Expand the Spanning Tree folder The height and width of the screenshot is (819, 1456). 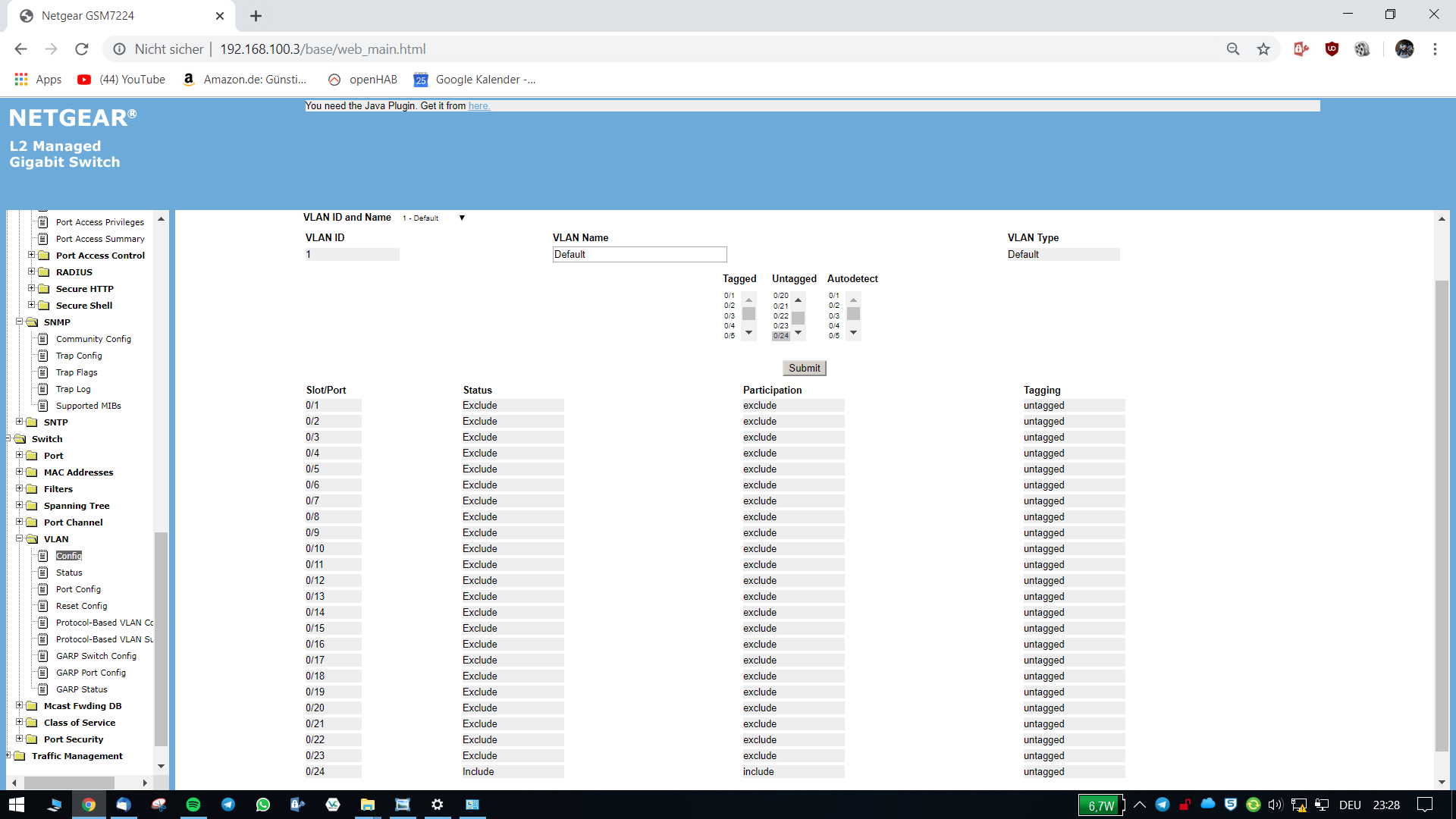[20, 505]
